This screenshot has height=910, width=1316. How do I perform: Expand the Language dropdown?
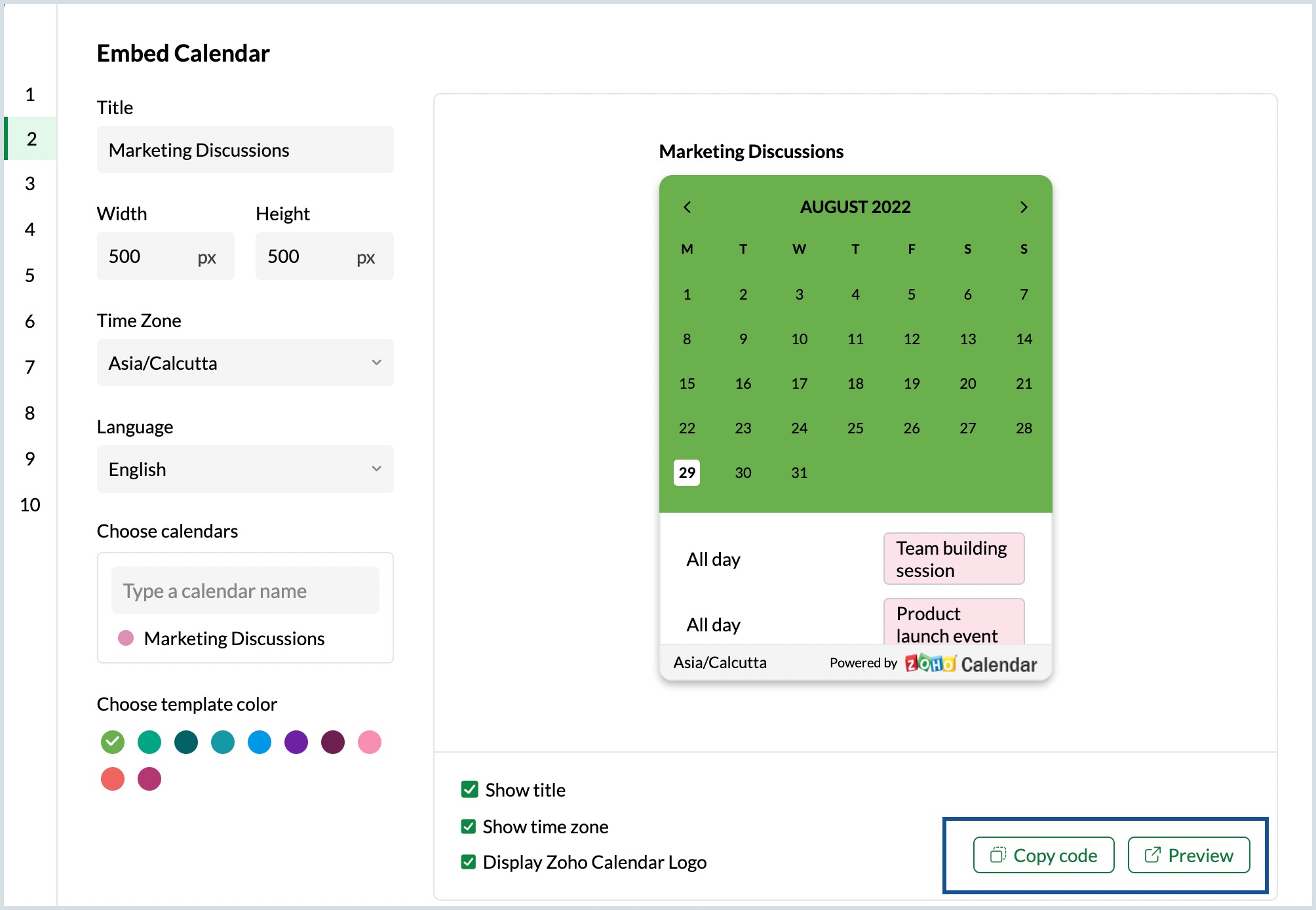click(x=245, y=469)
